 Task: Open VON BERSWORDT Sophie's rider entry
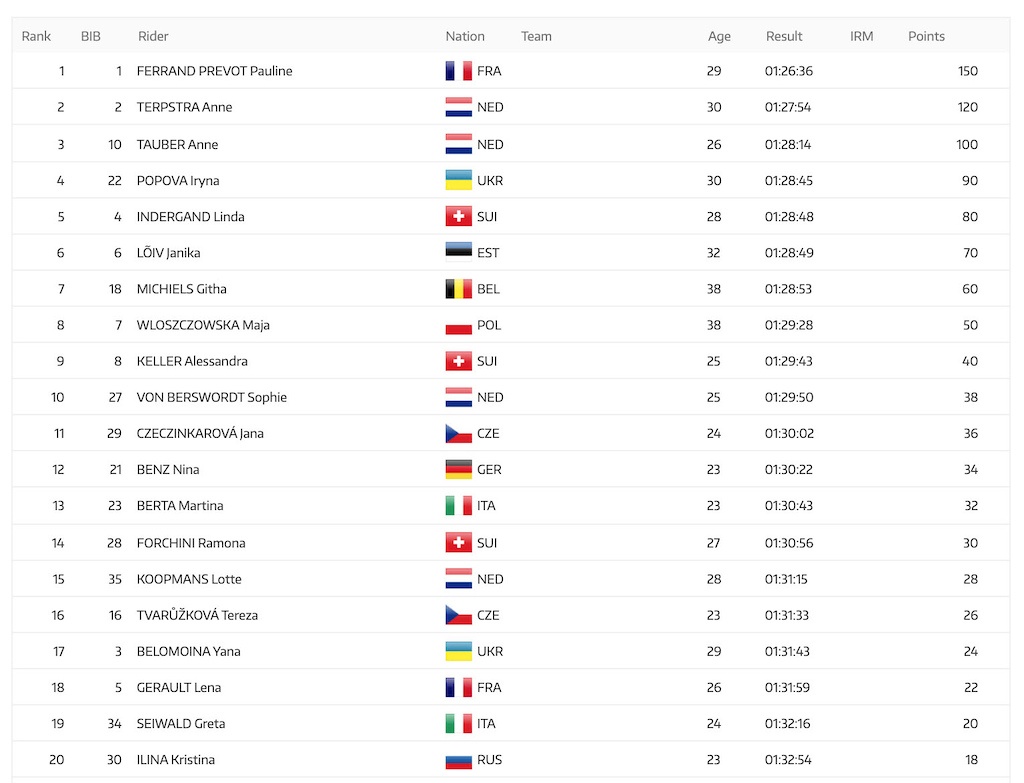click(x=212, y=397)
